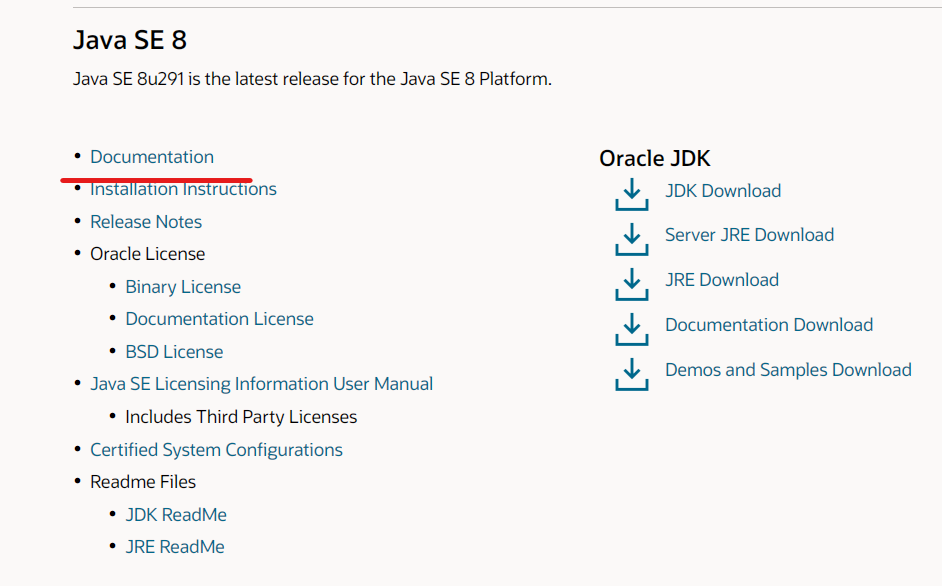Click the Documentation Download link text
942x586 pixels.
769,325
